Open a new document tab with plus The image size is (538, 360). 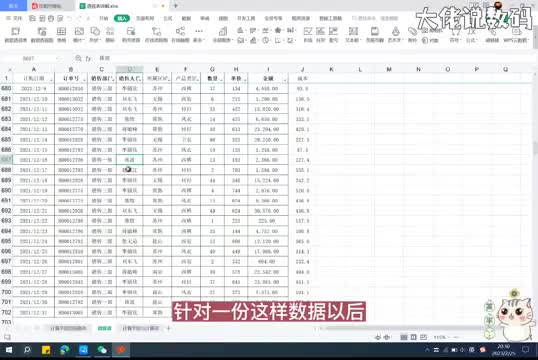pos(175,5)
